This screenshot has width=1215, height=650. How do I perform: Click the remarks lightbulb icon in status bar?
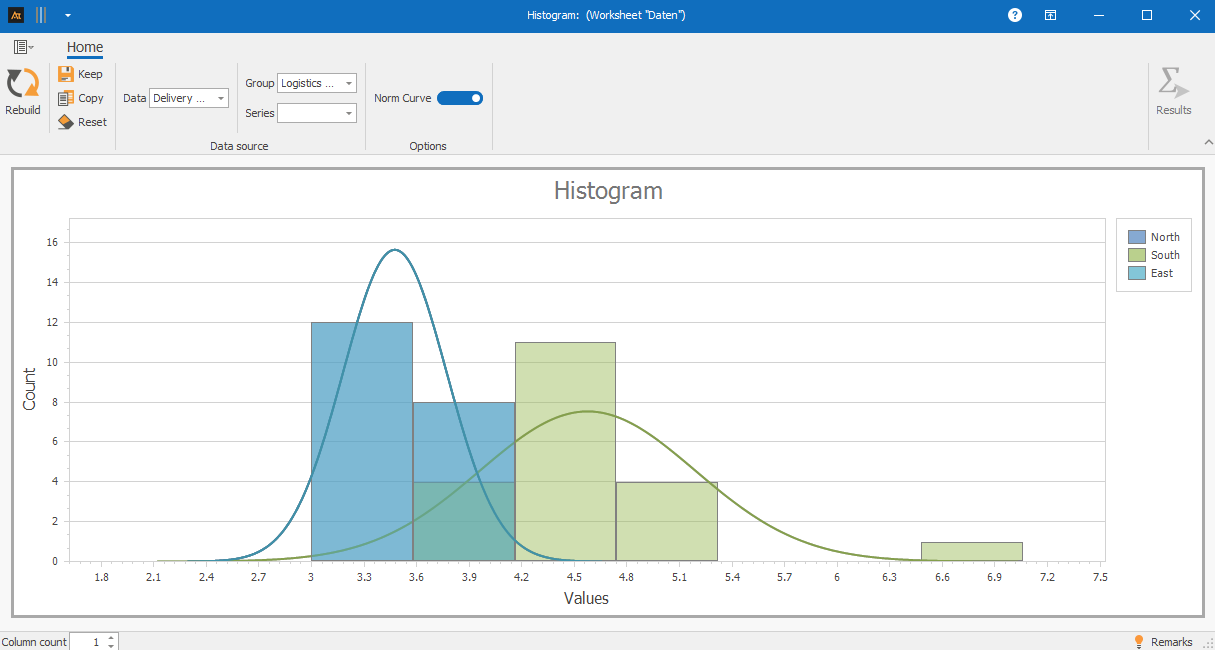coord(1138,641)
